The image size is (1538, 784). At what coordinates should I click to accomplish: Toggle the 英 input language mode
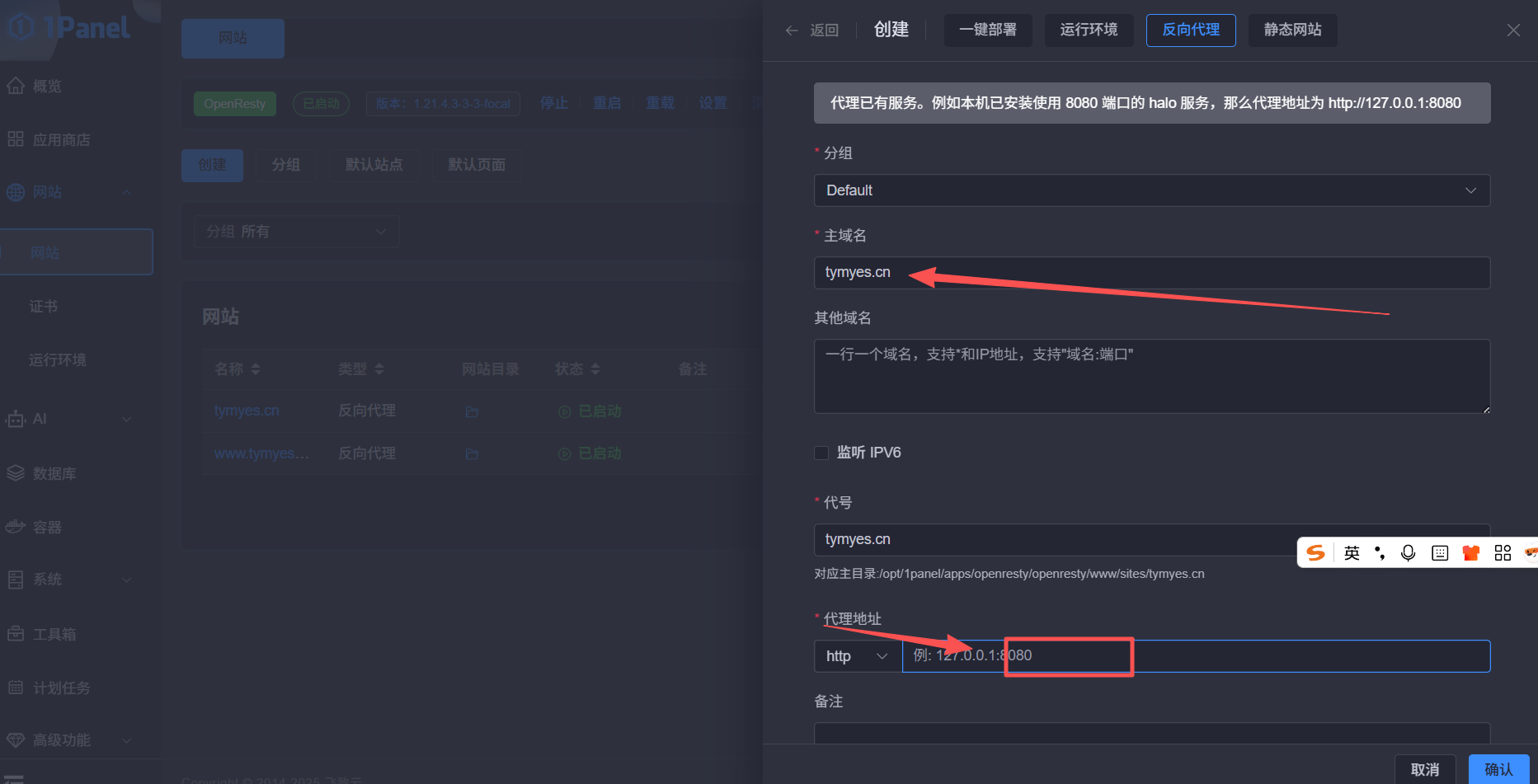point(1351,552)
